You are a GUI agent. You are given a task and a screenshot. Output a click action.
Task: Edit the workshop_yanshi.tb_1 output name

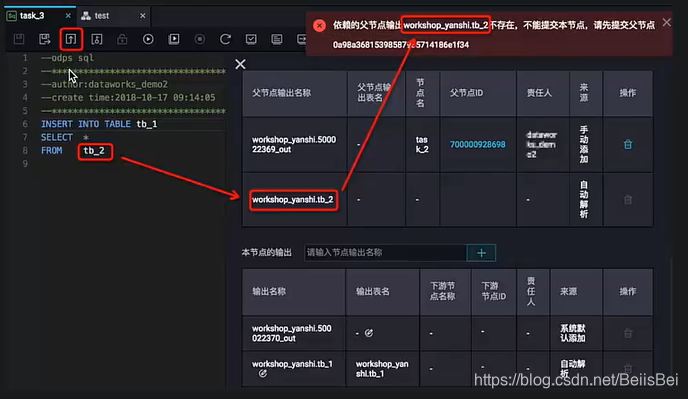coord(262,374)
